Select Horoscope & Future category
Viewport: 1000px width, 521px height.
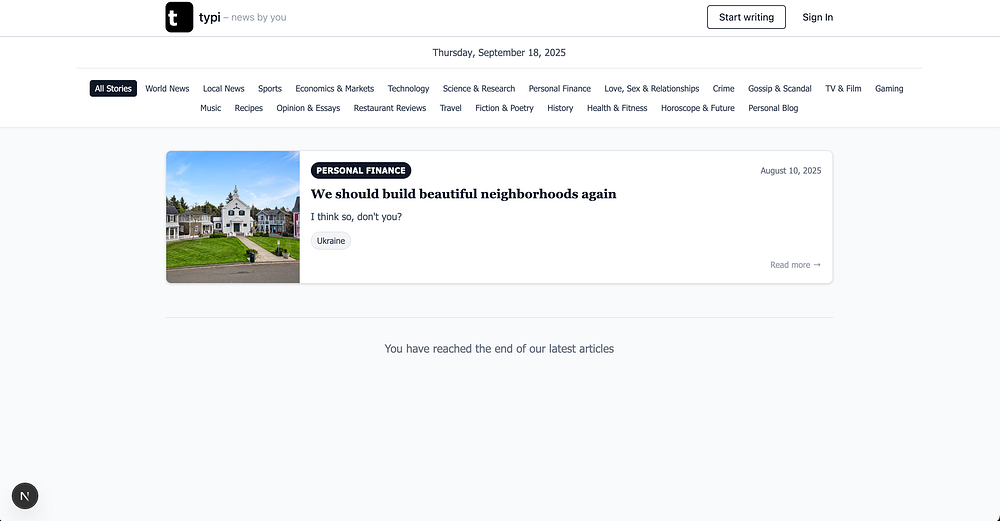(x=698, y=108)
